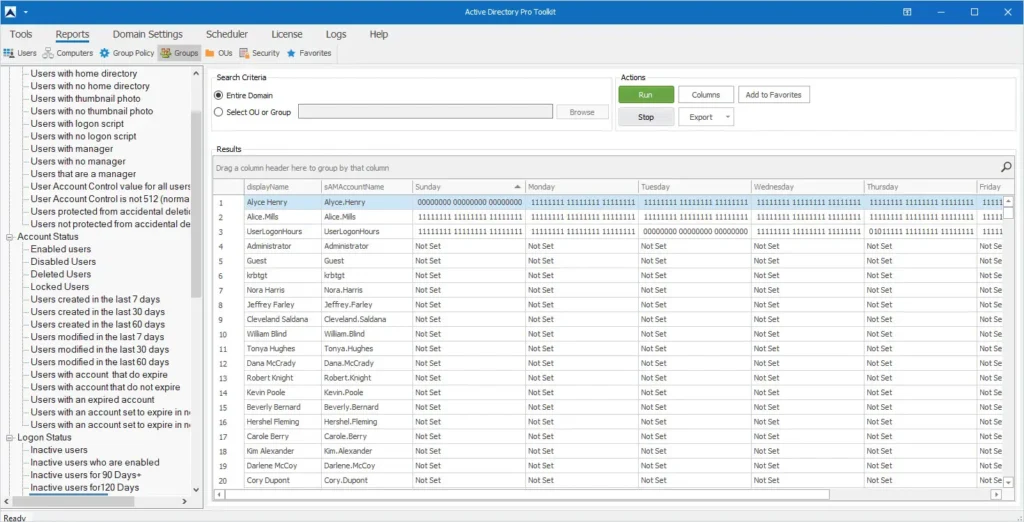1024x522 pixels.
Task: Click the tree panel scroll-up arrow
Action: click(x=196, y=73)
